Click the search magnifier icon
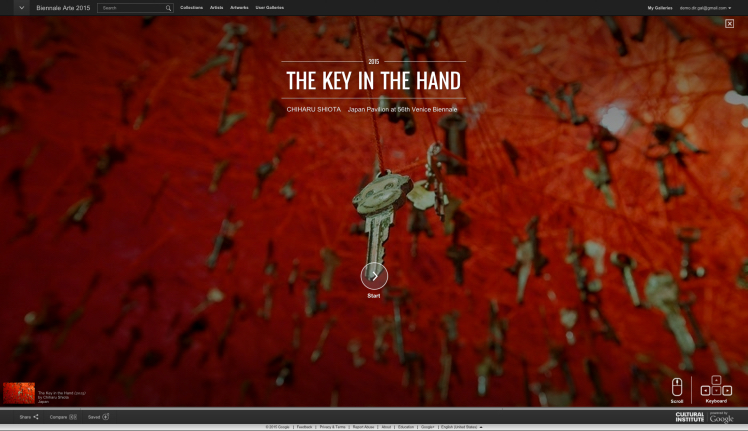 click(168, 8)
